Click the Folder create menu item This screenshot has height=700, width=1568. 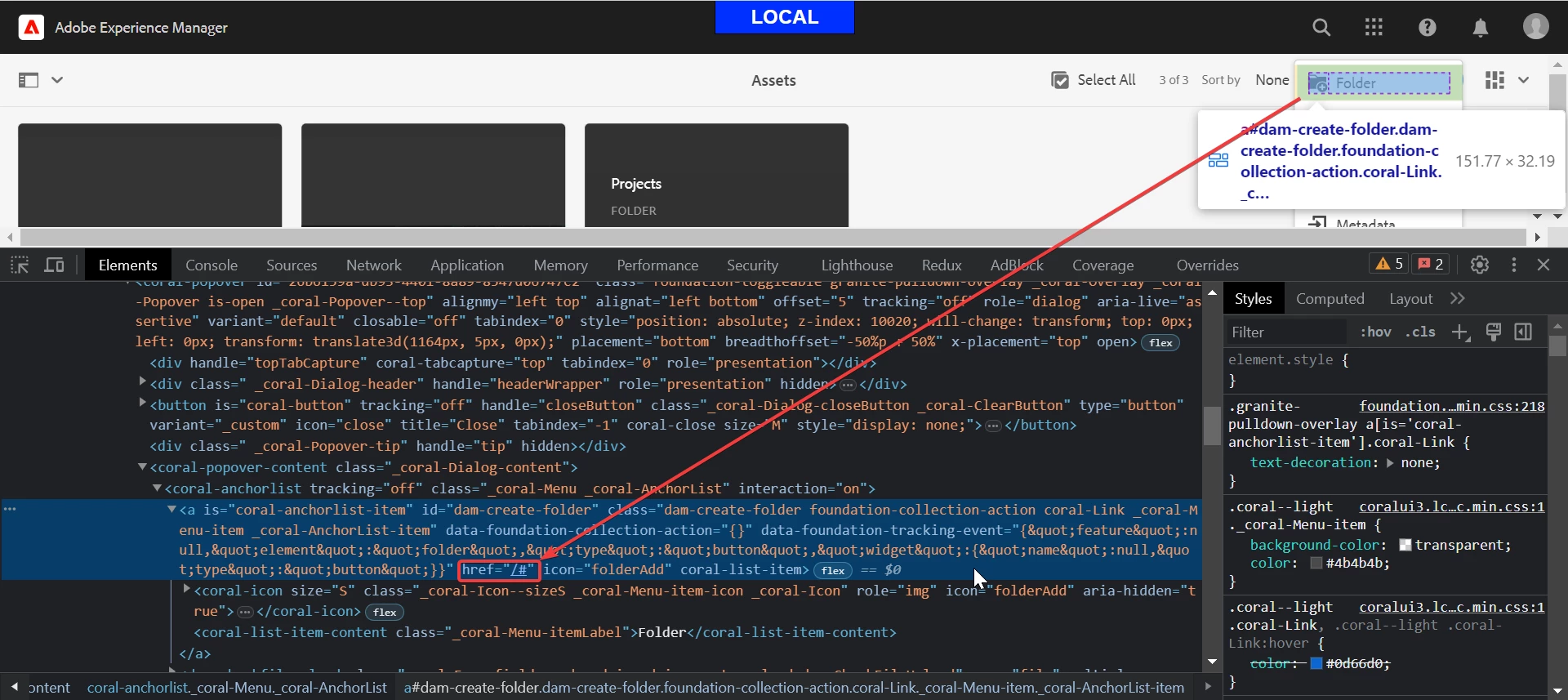1378,82
